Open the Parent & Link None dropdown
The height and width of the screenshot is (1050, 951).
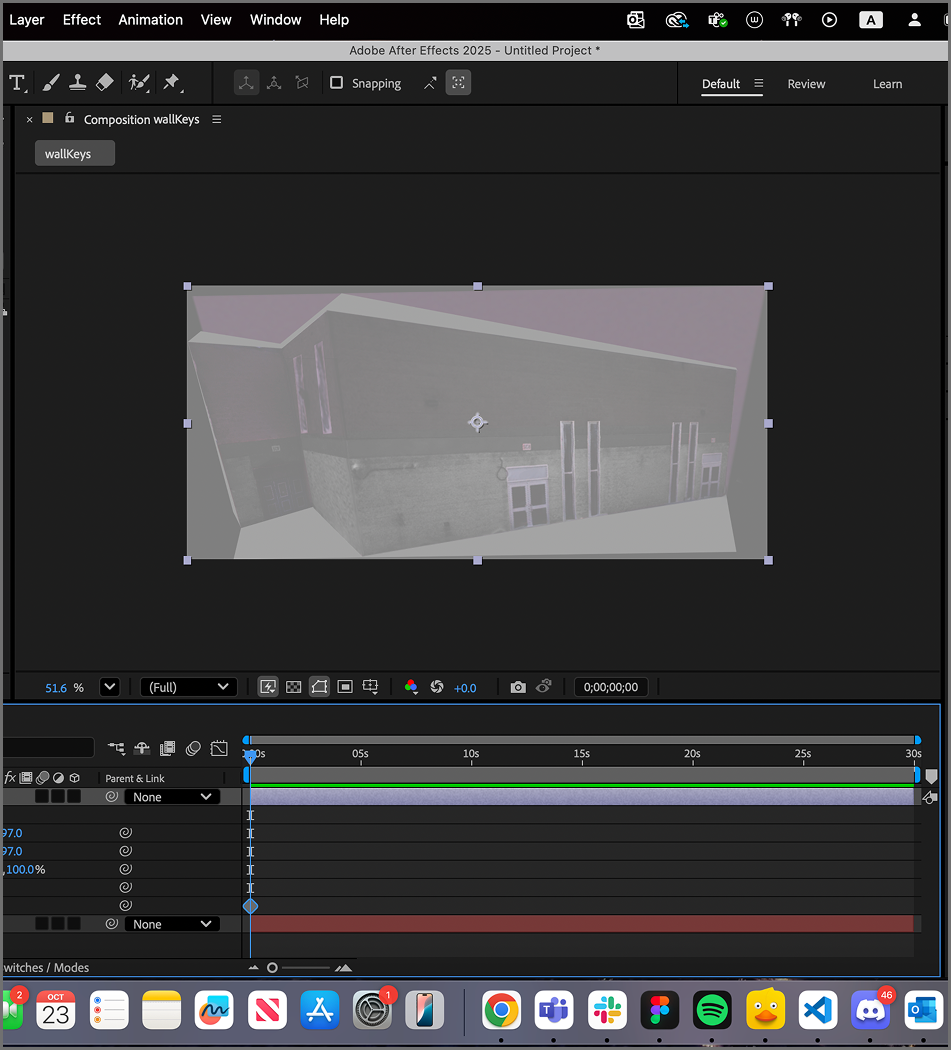[171, 796]
